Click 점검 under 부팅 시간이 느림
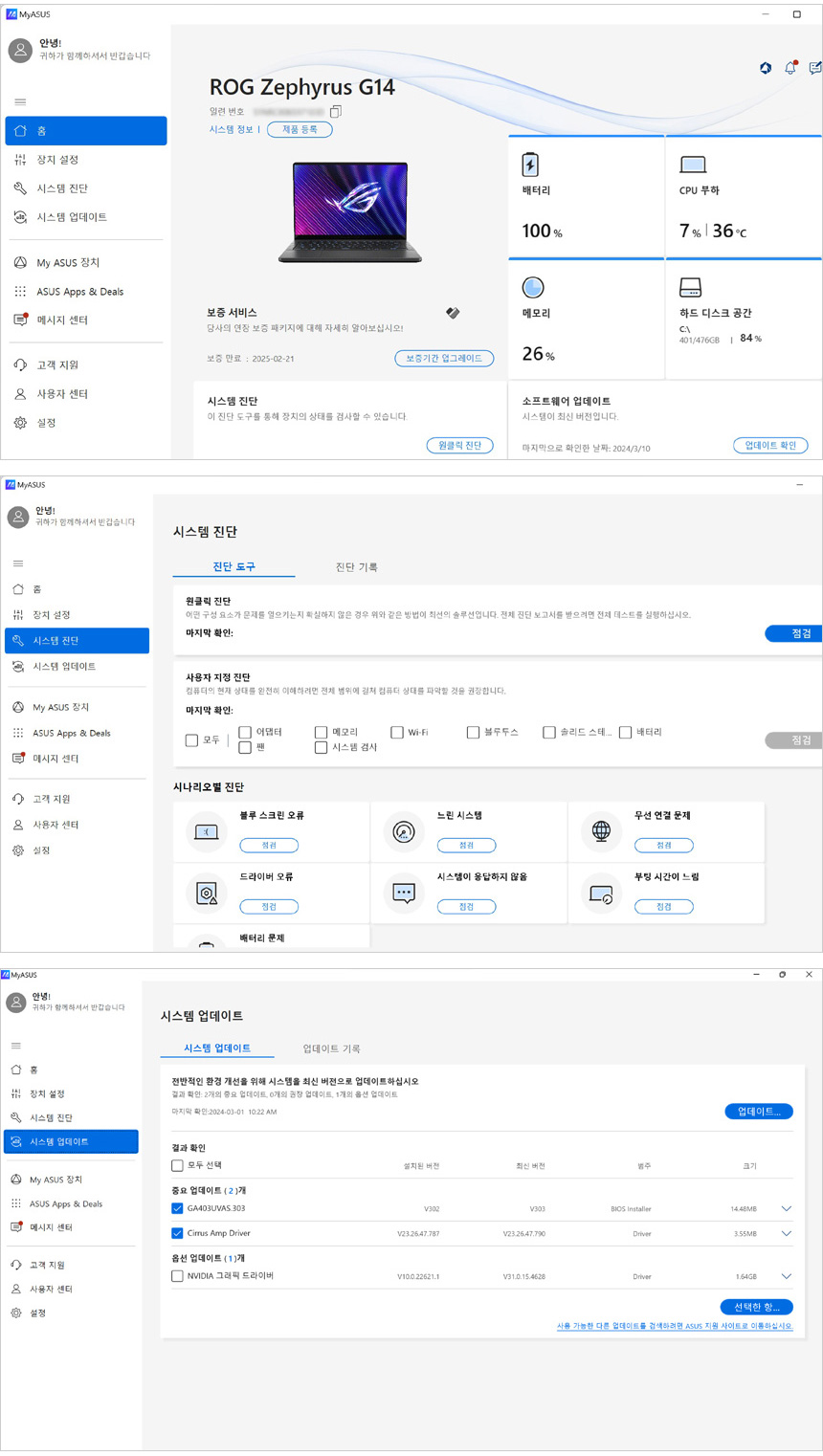823x1456 pixels. 664,907
